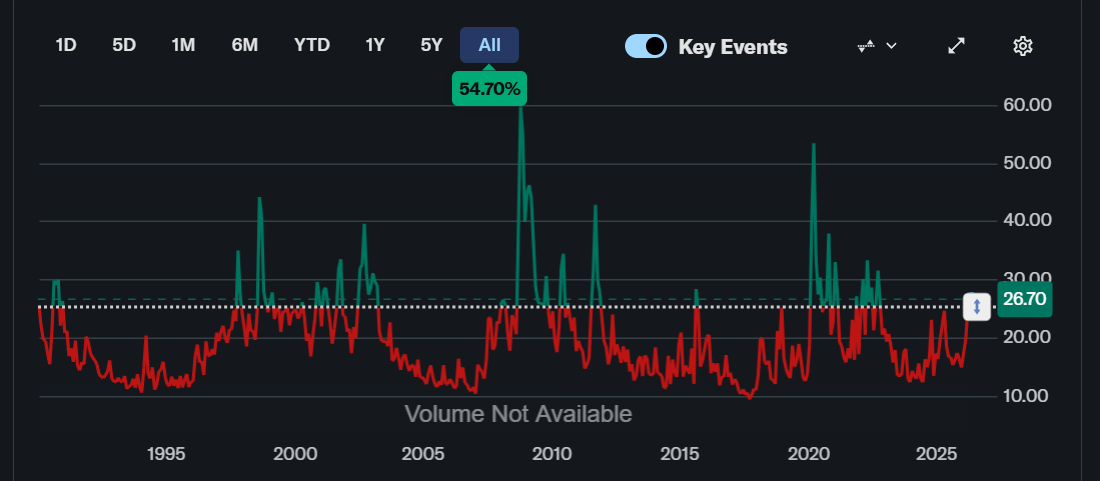The height and width of the screenshot is (481, 1100).
Task: Click the 26.70 current value label
Action: pyautogui.click(x=1024, y=299)
